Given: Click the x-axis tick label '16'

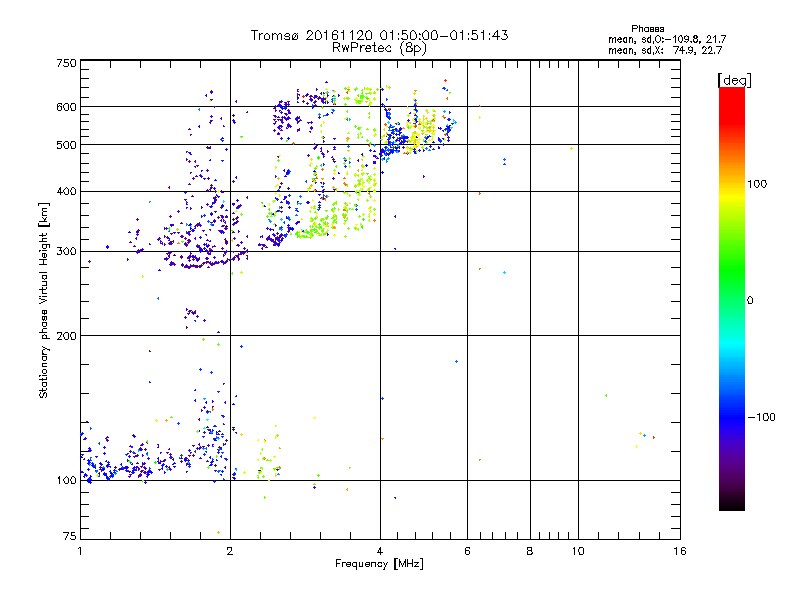Looking at the screenshot, I should [680, 551].
